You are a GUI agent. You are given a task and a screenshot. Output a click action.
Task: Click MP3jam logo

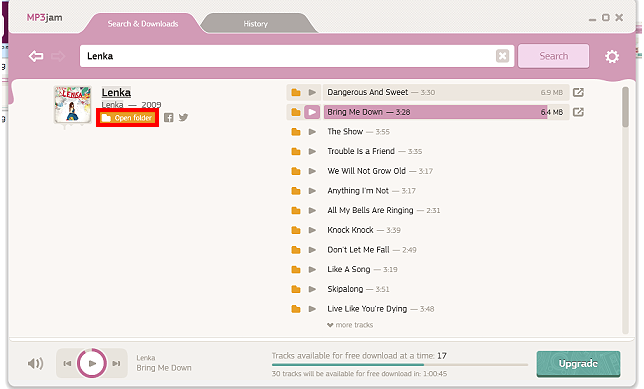tap(44, 18)
